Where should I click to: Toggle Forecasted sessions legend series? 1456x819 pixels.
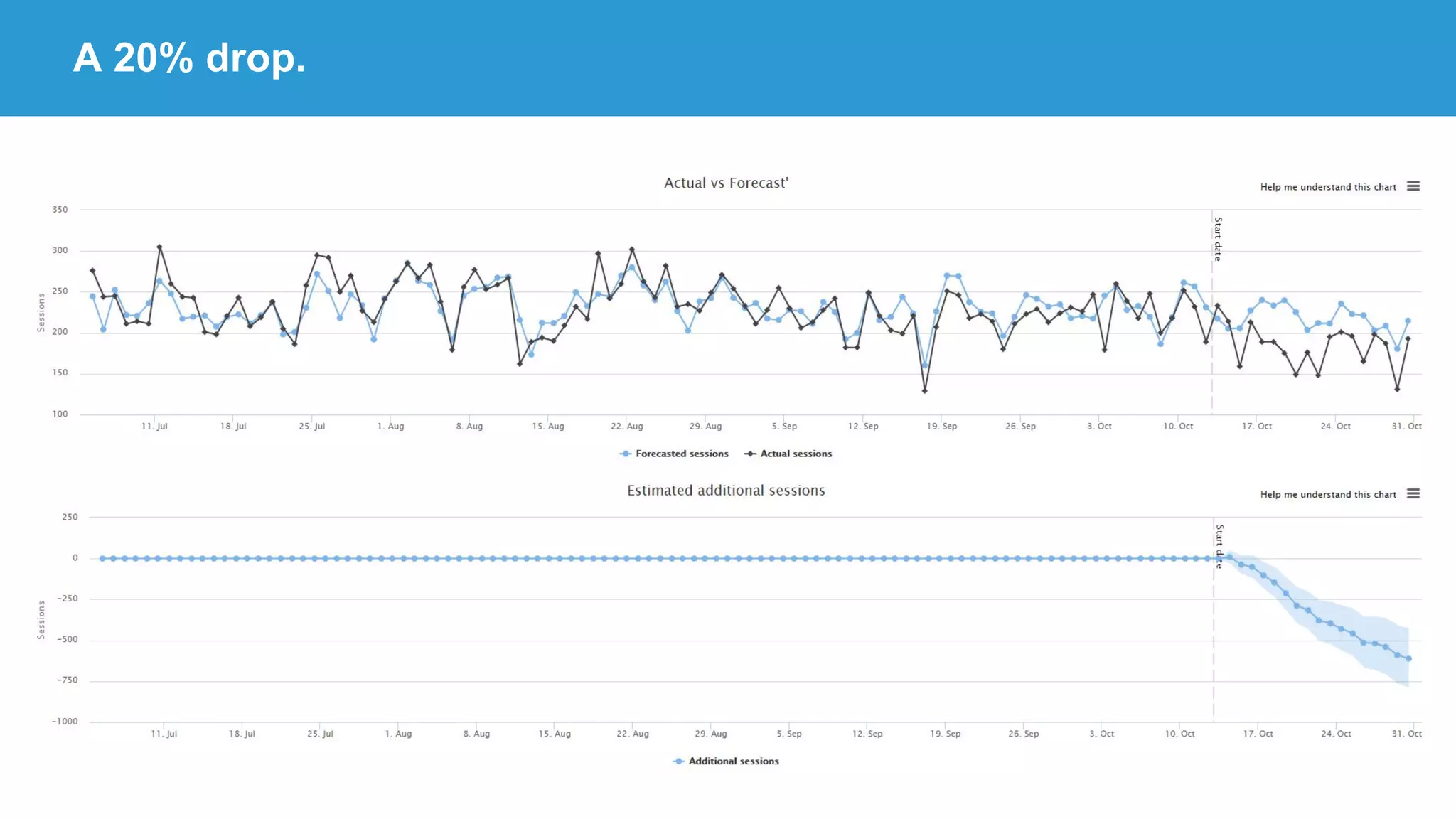tap(681, 454)
